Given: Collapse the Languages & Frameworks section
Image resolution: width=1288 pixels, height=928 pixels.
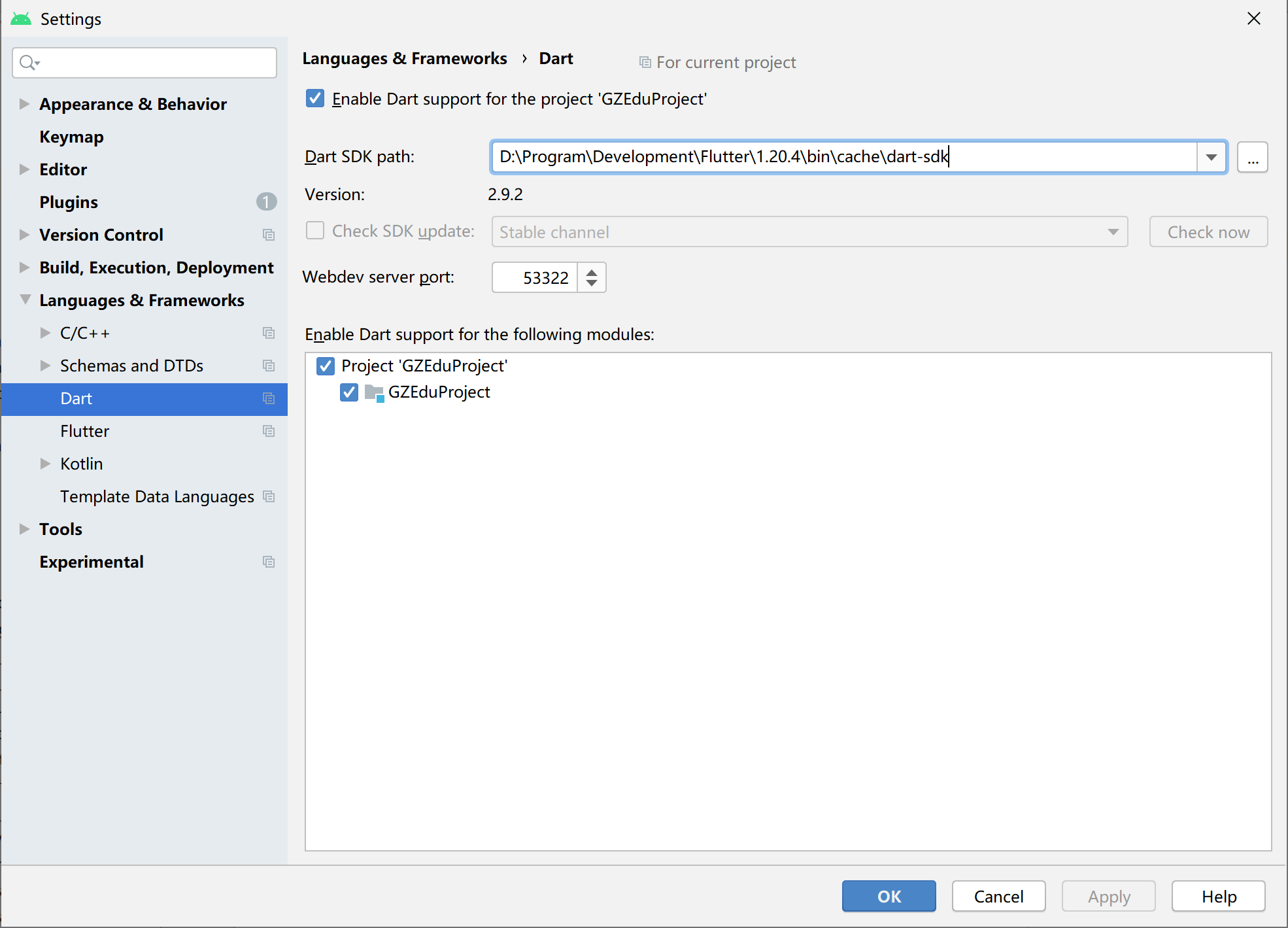Looking at the screenshot, I should coord(25,300).
